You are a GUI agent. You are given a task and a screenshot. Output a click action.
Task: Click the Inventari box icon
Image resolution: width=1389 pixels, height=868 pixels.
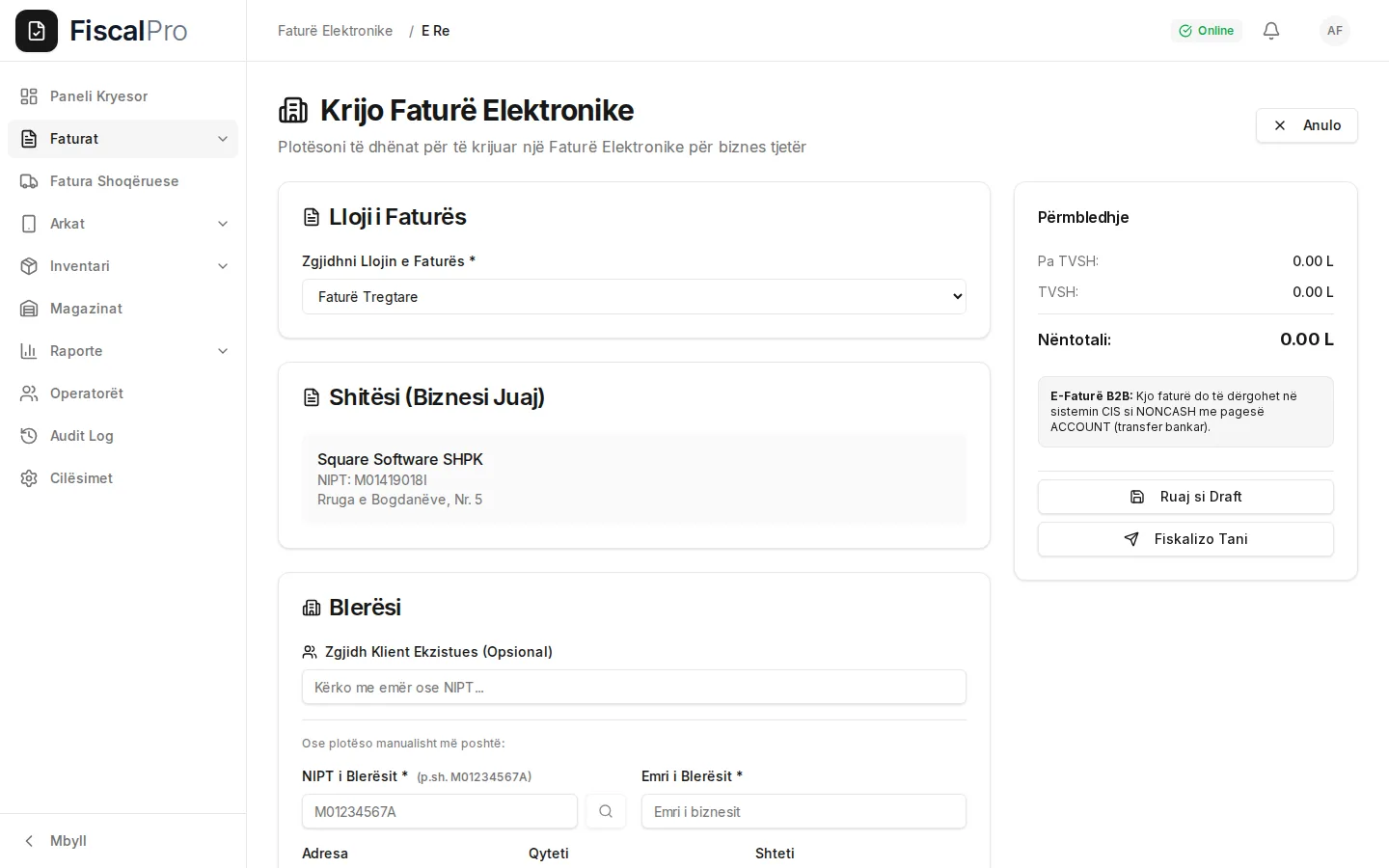29,266
